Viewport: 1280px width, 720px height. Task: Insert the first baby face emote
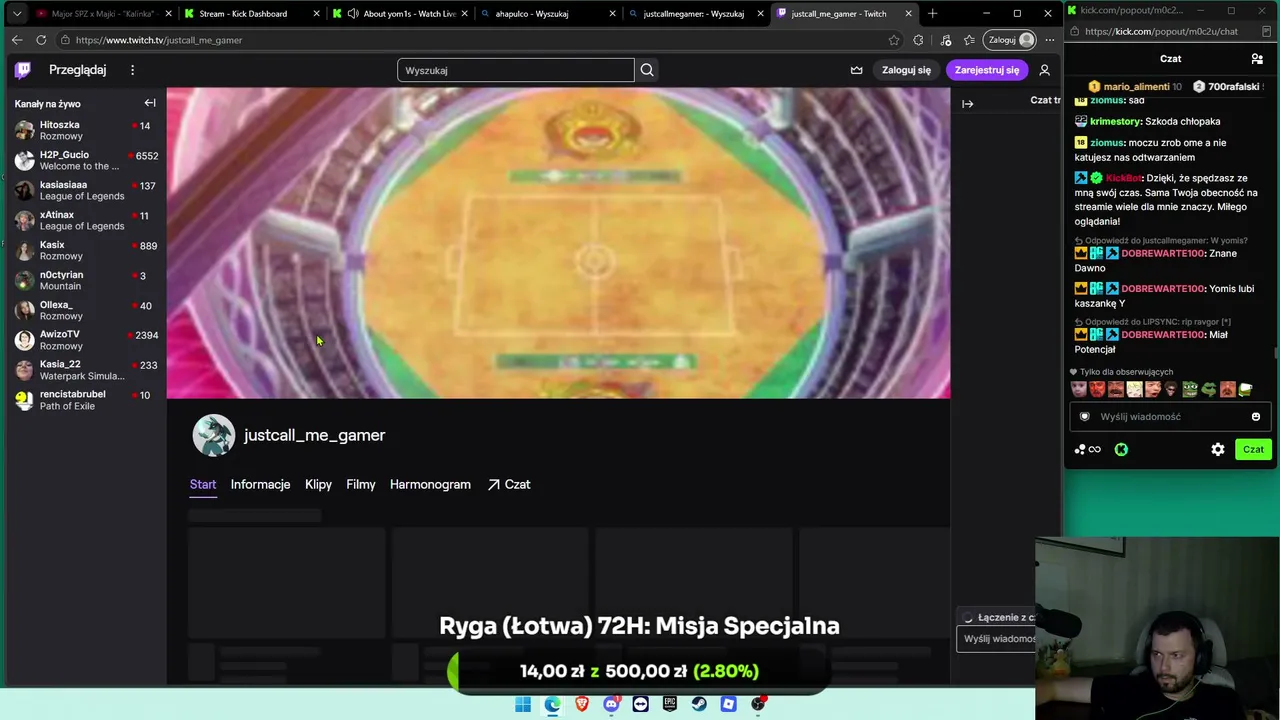pyautogui.click(x=1079, y=390)
